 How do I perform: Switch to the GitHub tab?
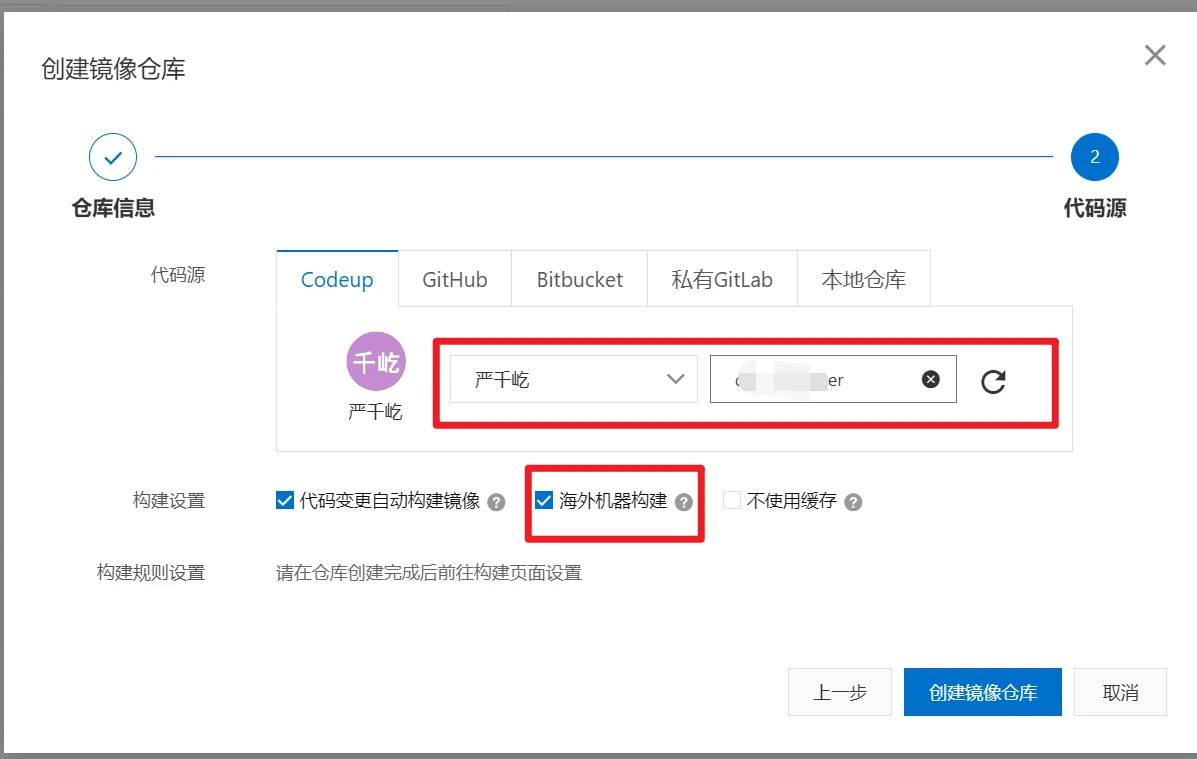(x=454, y=280)
